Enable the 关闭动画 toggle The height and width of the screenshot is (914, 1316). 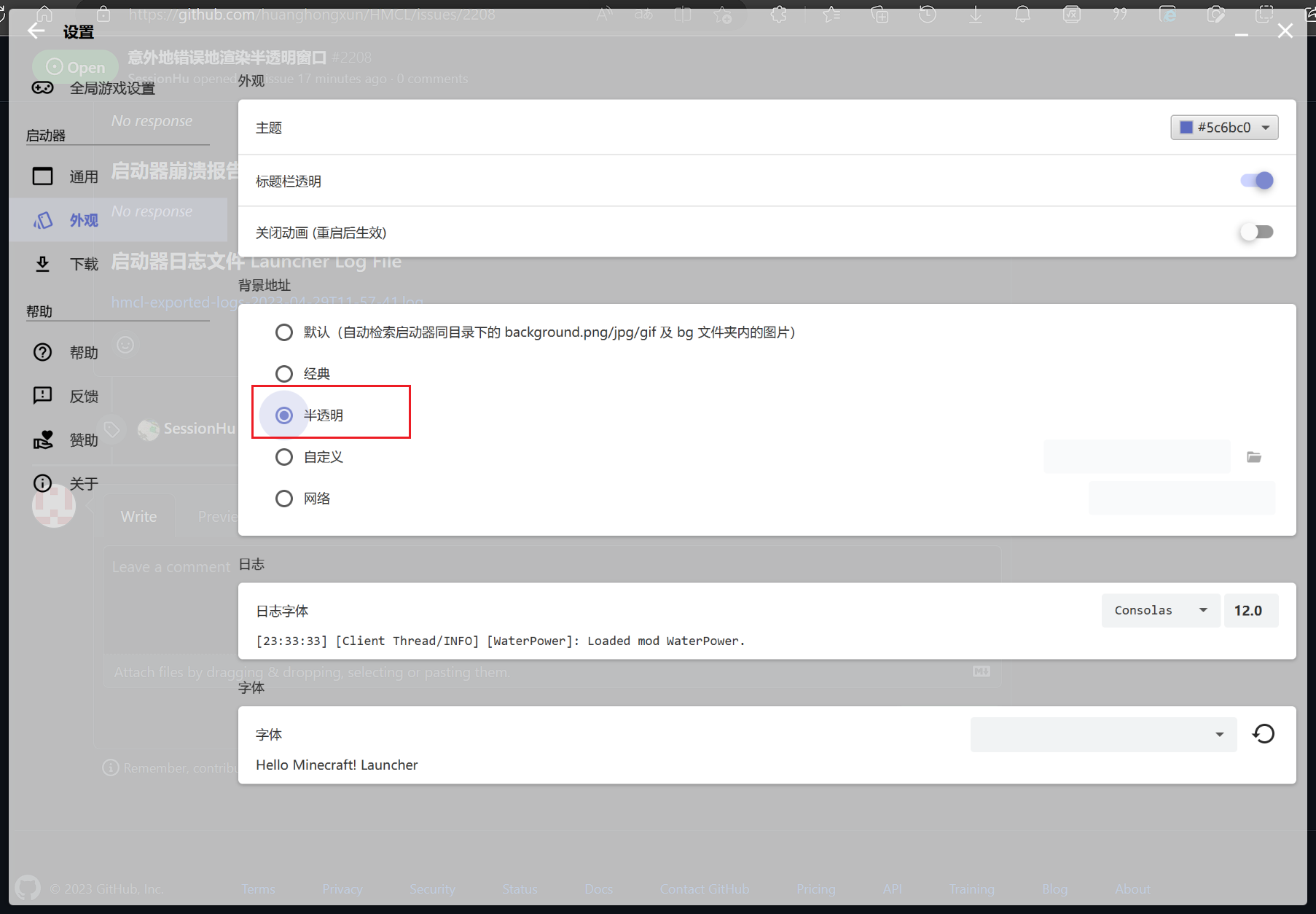point(1256,231)
